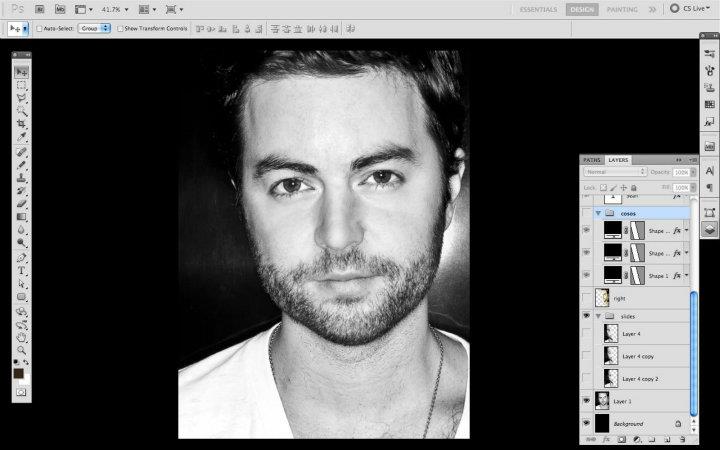Hide the Shape 1 layer
720x450 pixels.
point(586,275)
